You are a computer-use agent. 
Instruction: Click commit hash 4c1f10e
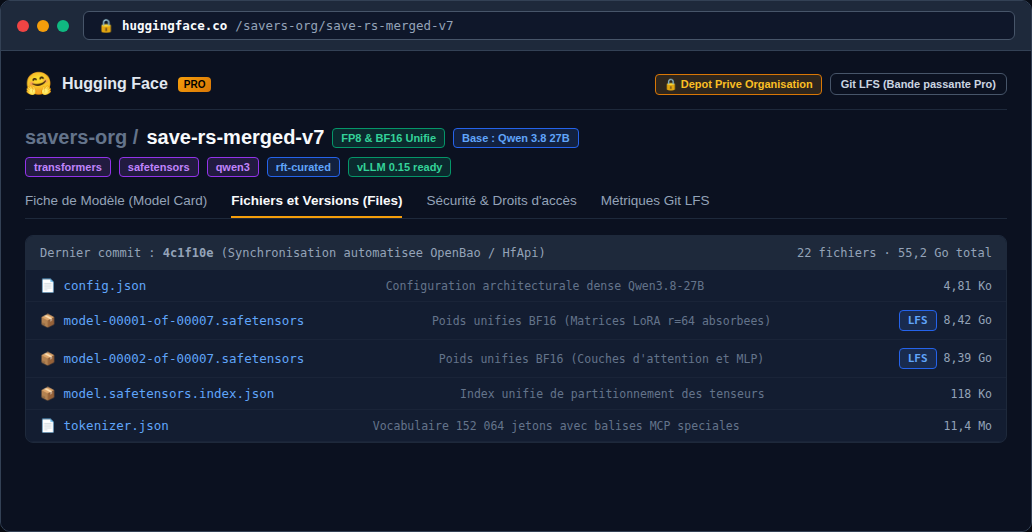click(188, 253)
